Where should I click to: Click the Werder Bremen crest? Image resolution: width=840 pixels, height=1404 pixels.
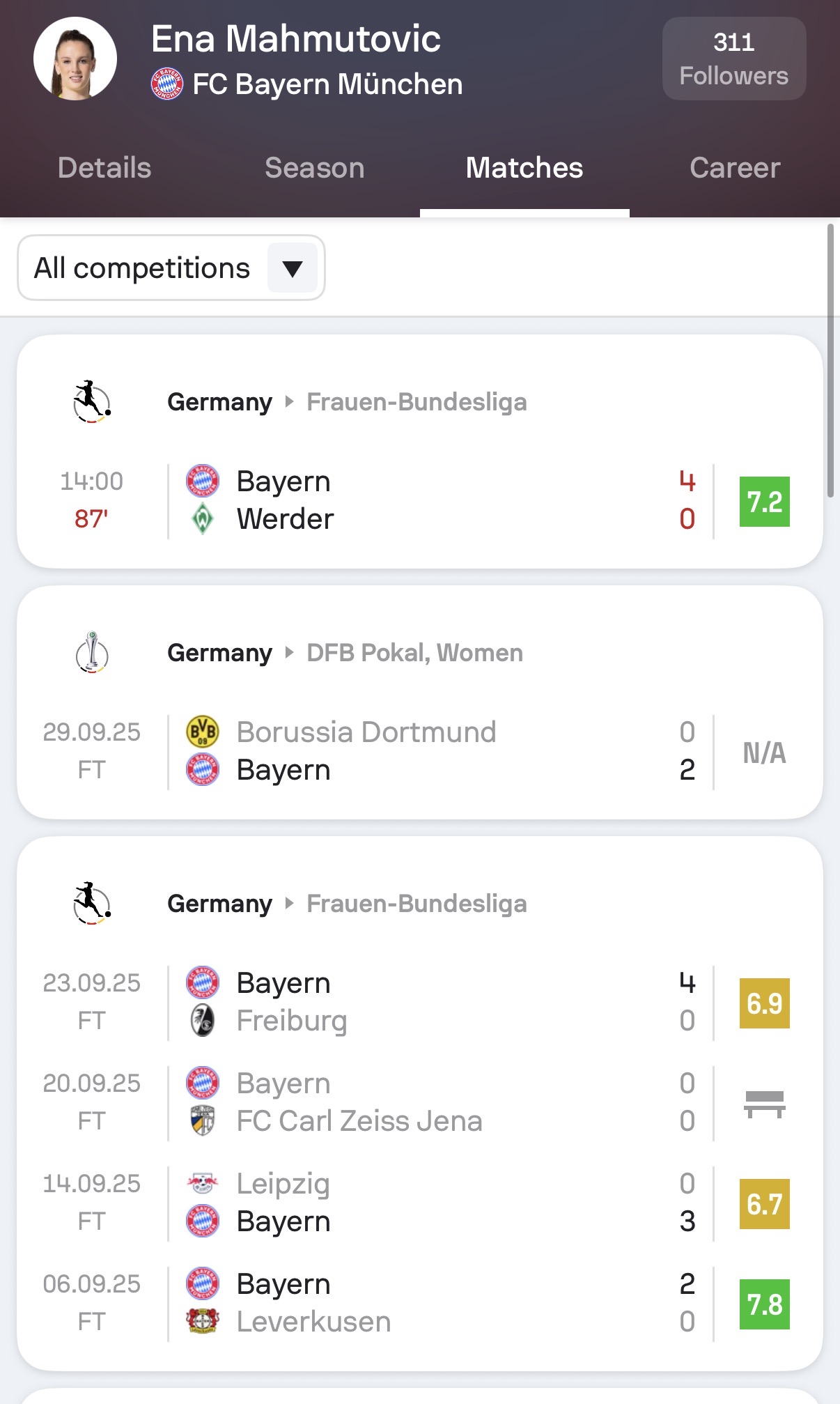click(x=203, y=519)
